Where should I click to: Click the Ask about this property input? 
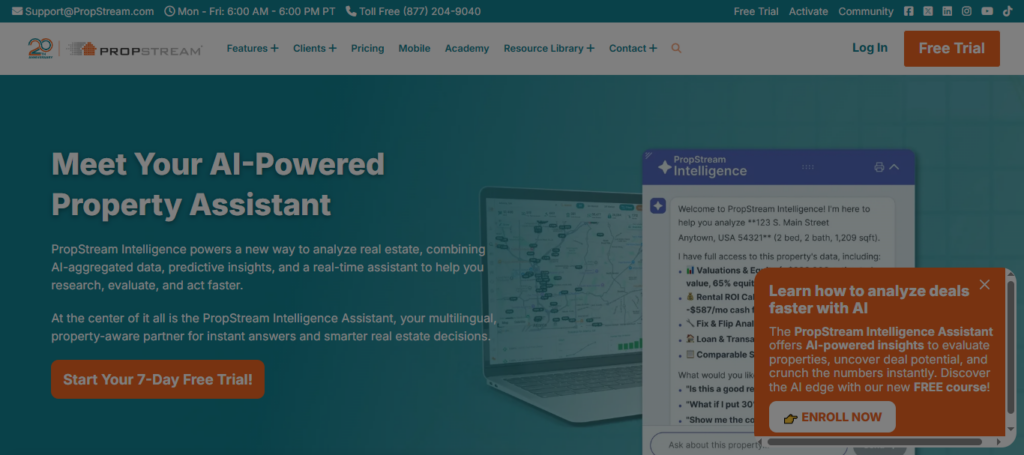(x=751, y=445)
